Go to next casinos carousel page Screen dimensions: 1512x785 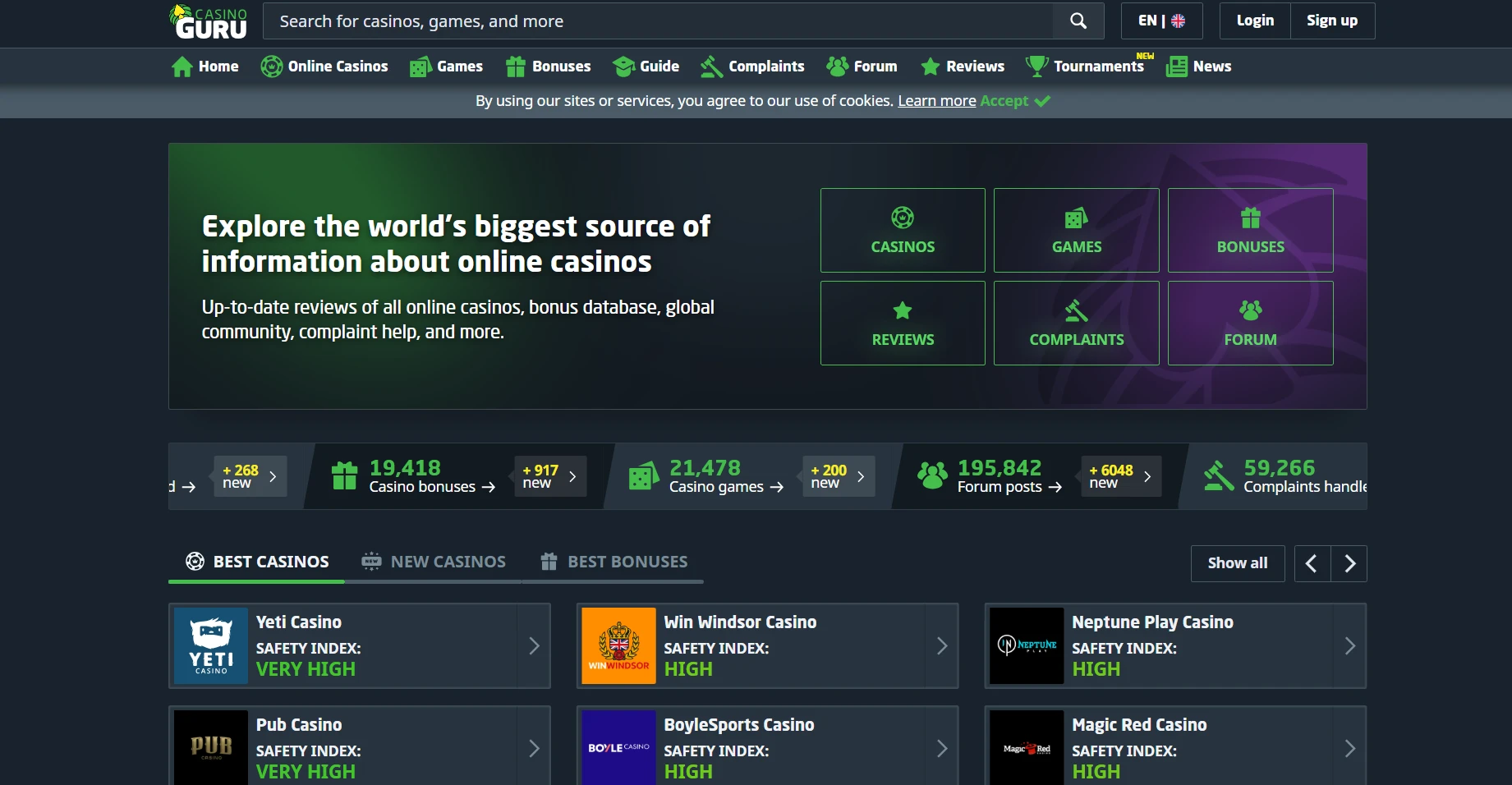point(1349,563)
